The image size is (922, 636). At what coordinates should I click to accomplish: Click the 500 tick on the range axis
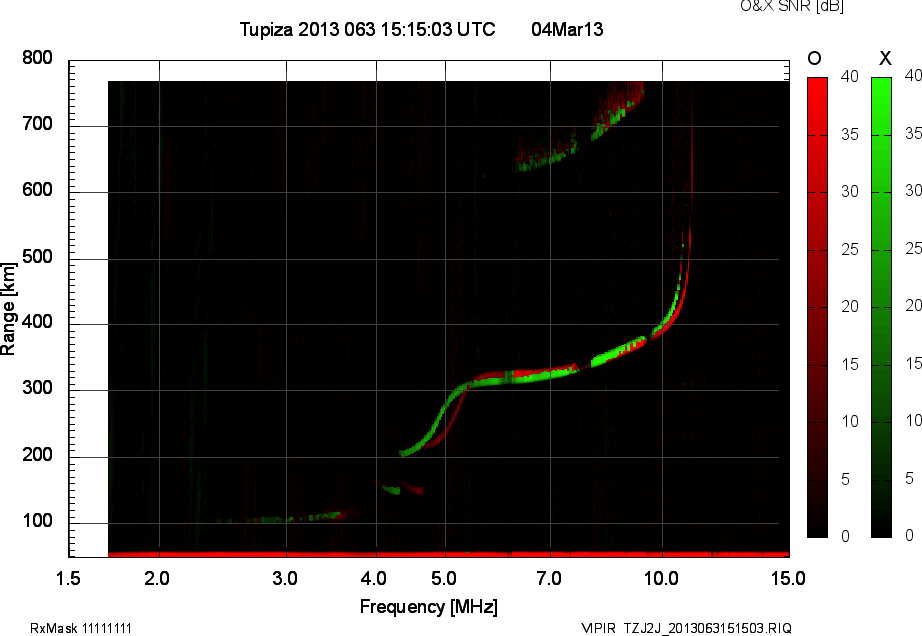pos(37,257)
